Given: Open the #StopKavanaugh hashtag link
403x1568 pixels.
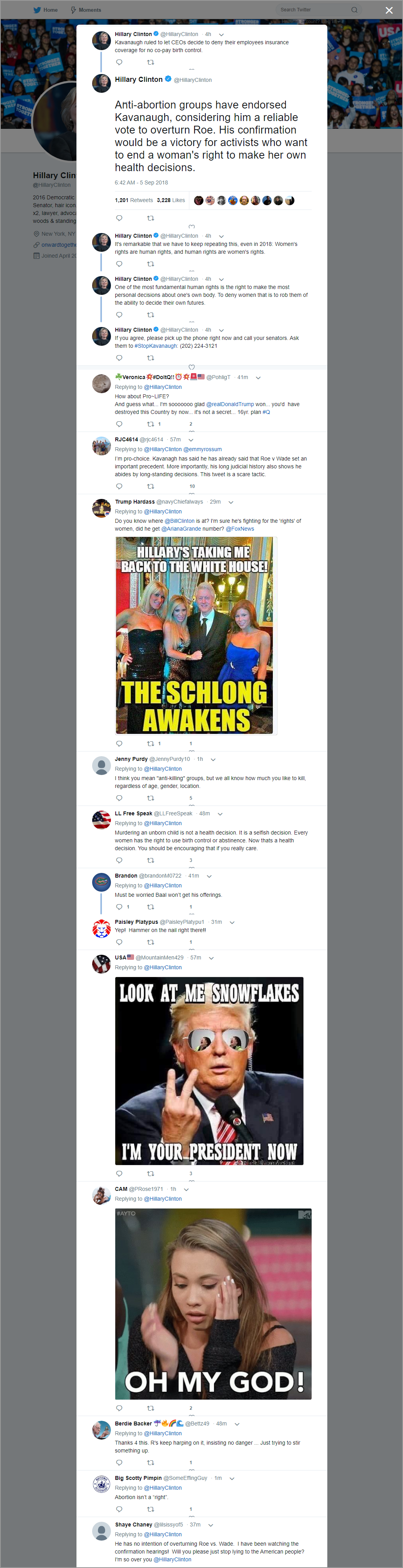Looking at the screenshot, I should 156,346.
